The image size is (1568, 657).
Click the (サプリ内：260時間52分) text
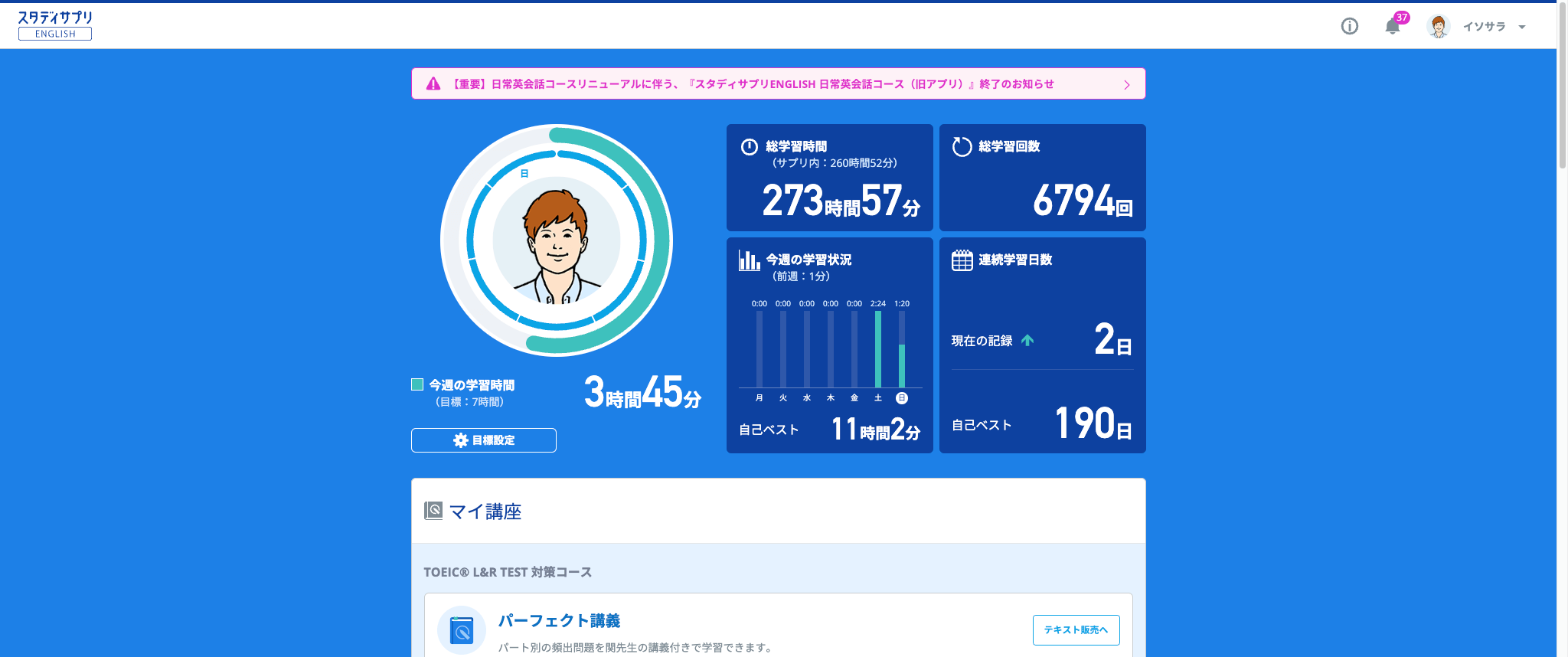coord(835,163)
